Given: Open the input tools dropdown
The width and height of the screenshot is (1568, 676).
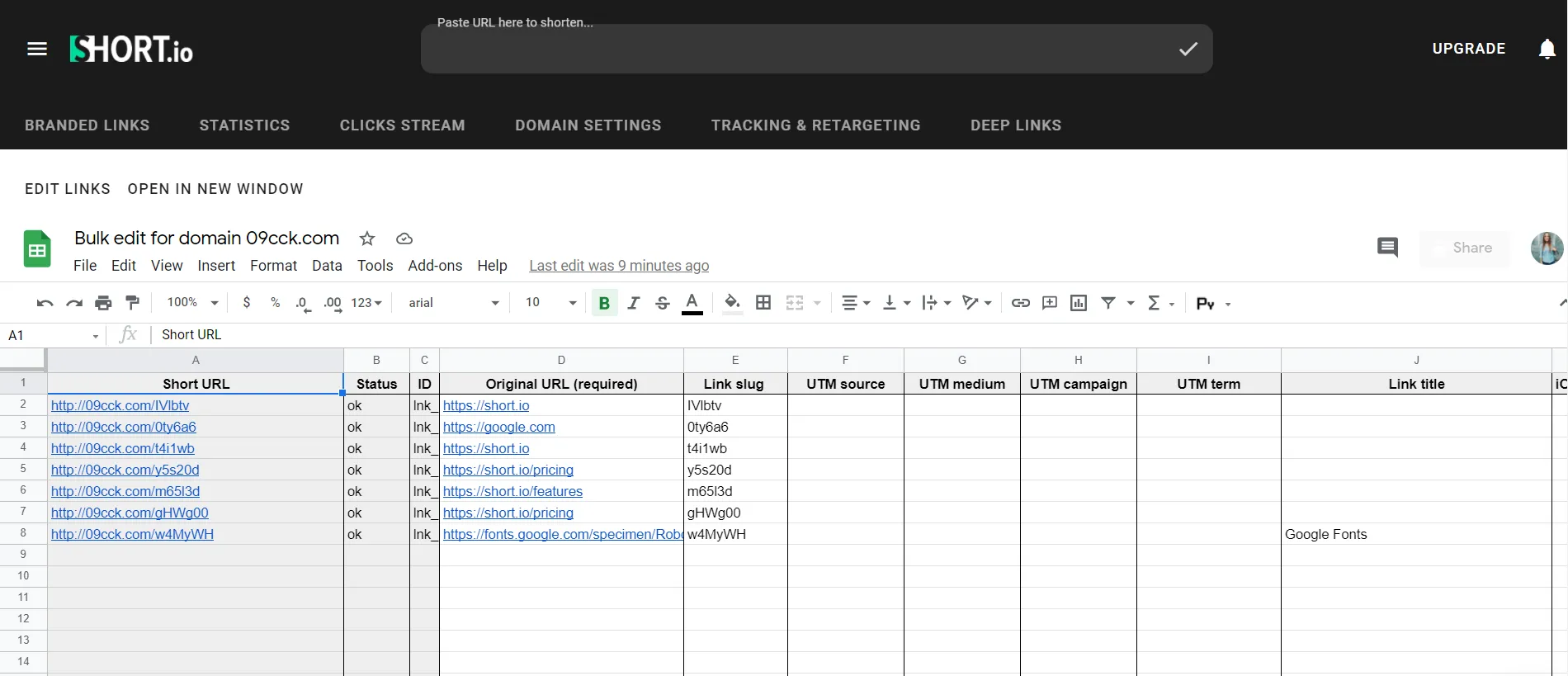Looking at the screenshot, I should pos(1214,304).
